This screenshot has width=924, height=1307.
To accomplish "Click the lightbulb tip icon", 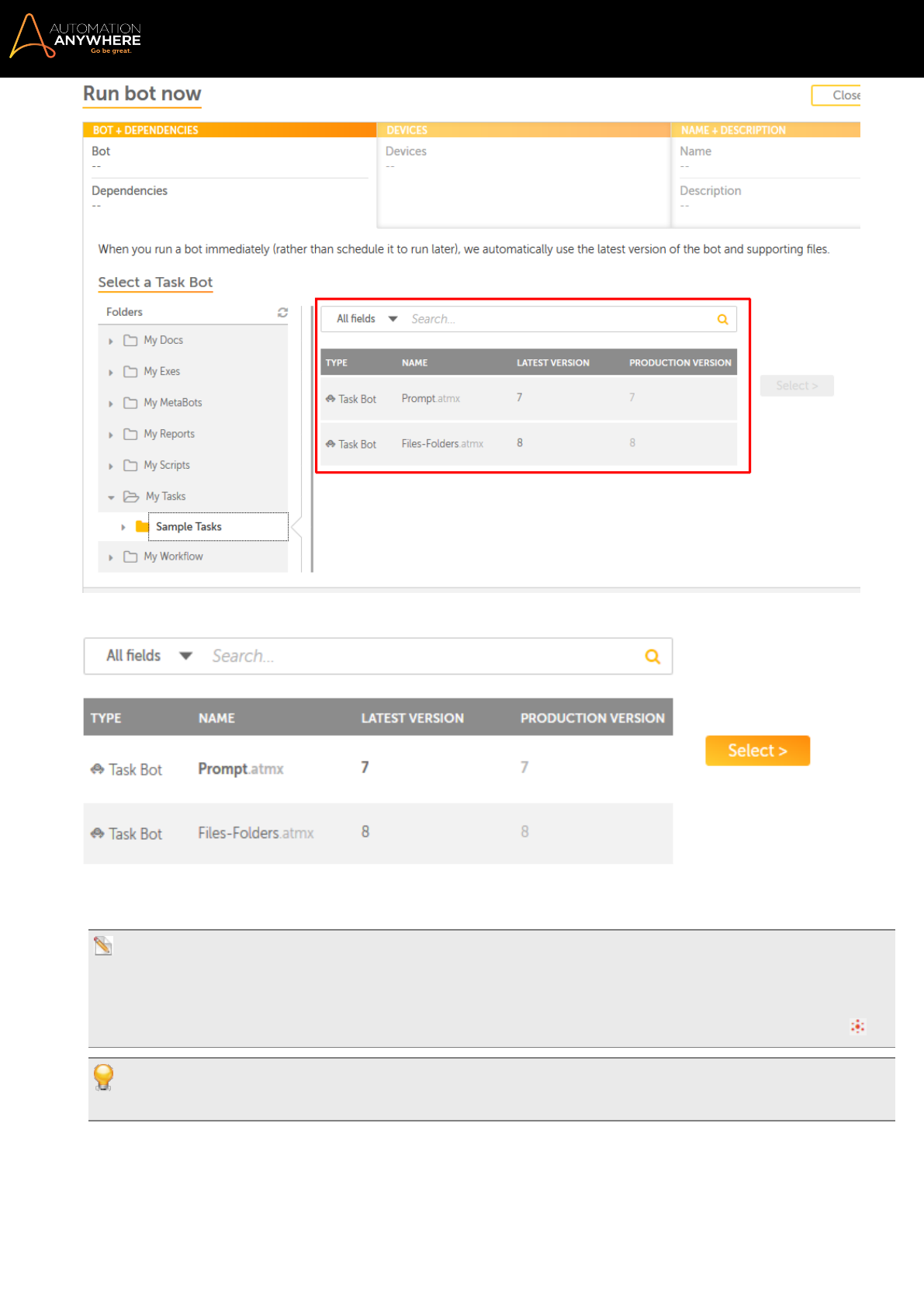I will tap(103, 1077).
